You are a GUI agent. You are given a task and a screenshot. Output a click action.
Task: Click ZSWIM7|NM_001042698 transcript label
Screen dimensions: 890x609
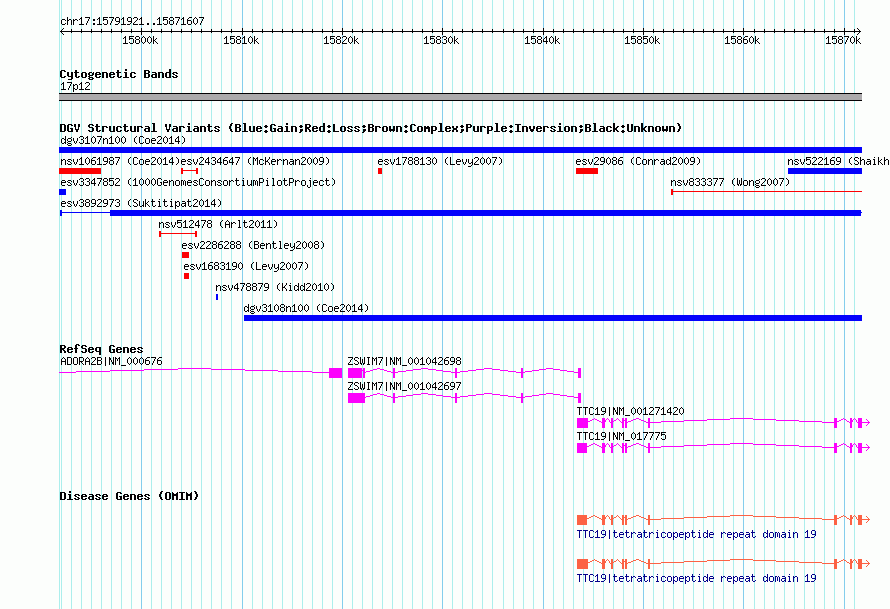[405, 361]
